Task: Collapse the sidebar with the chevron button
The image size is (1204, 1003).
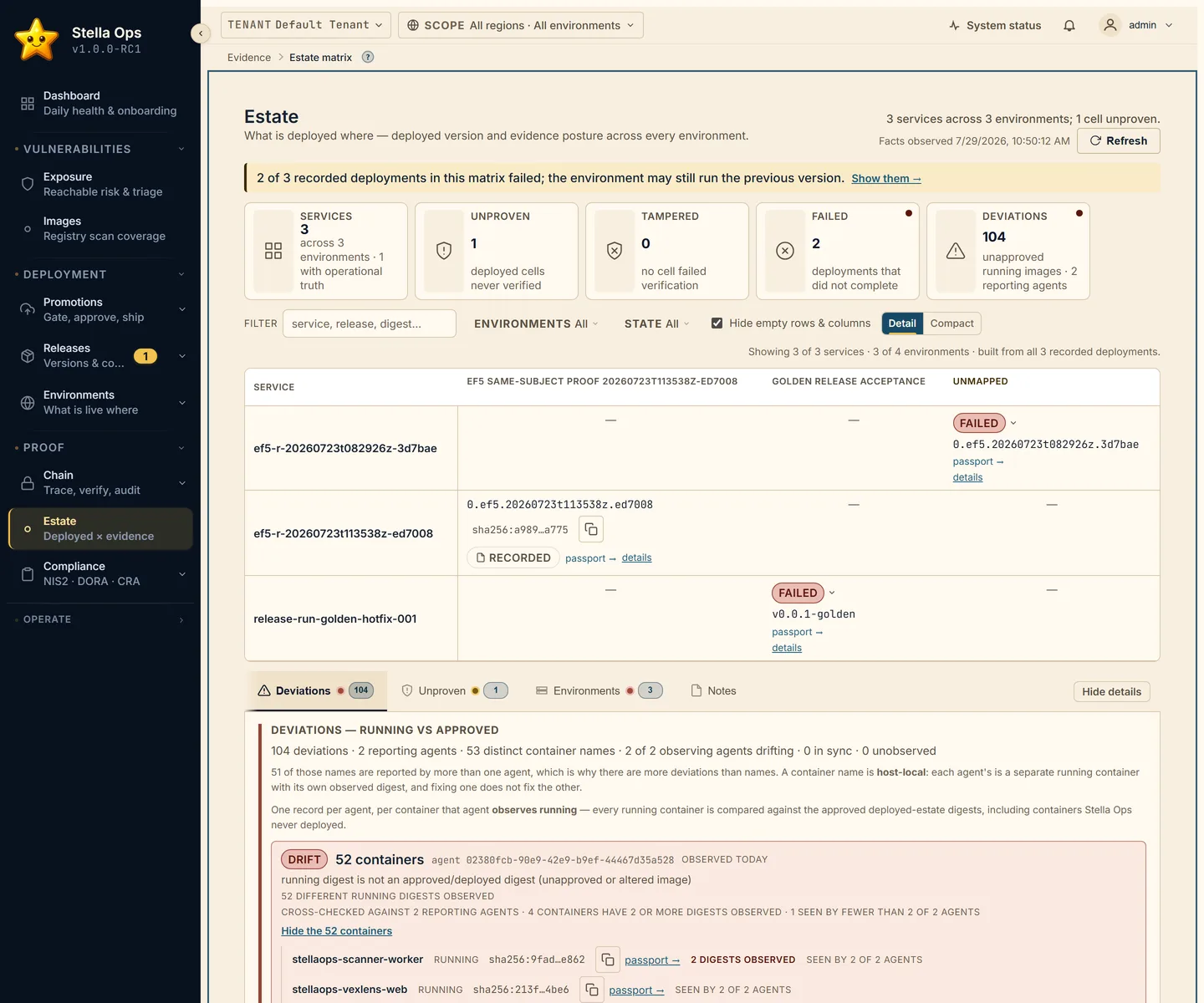Action: 200,33
